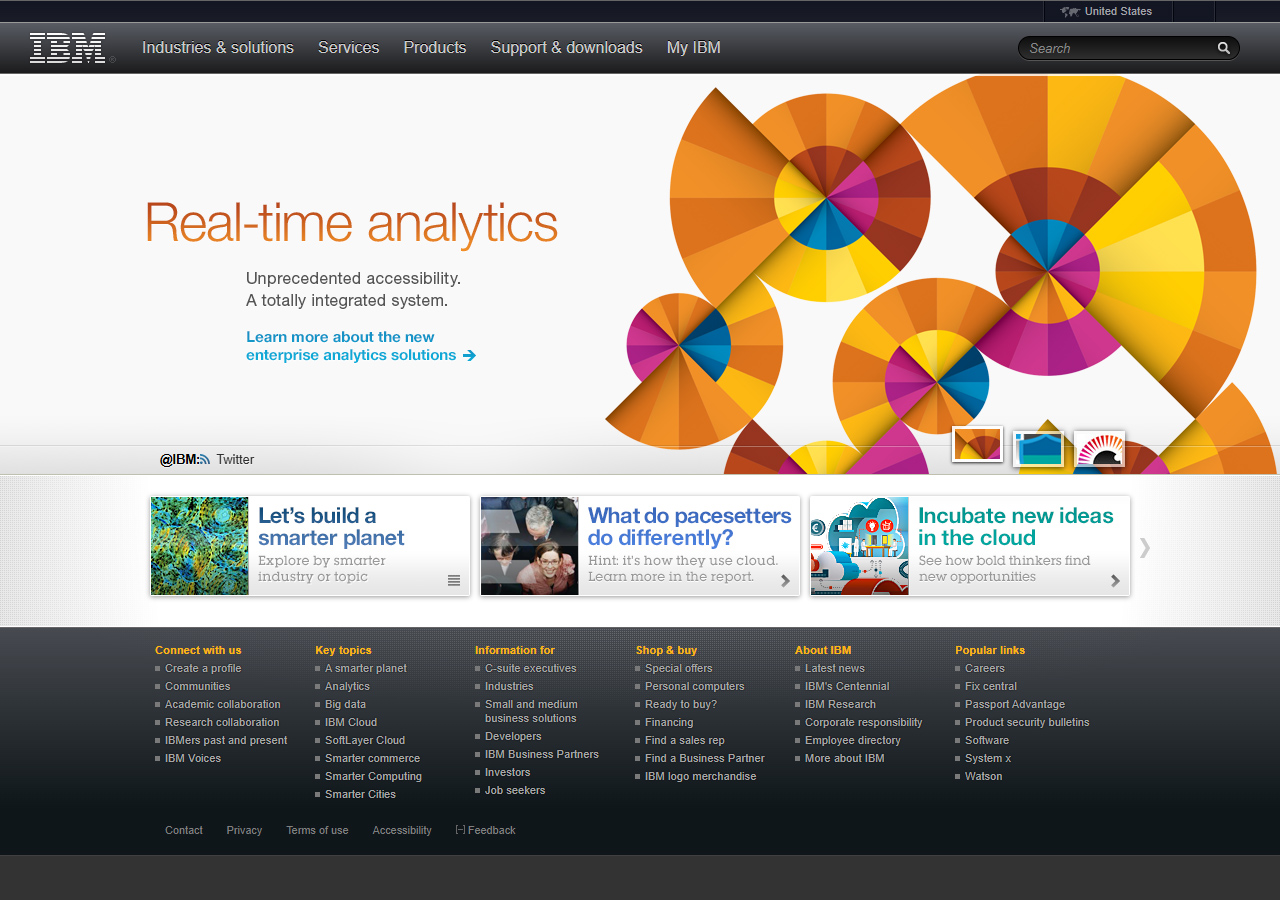This screenshot has width=1280, height=900.
Task: Open What do pacesetters do differently heading
Action: click(x=689, y=527)
